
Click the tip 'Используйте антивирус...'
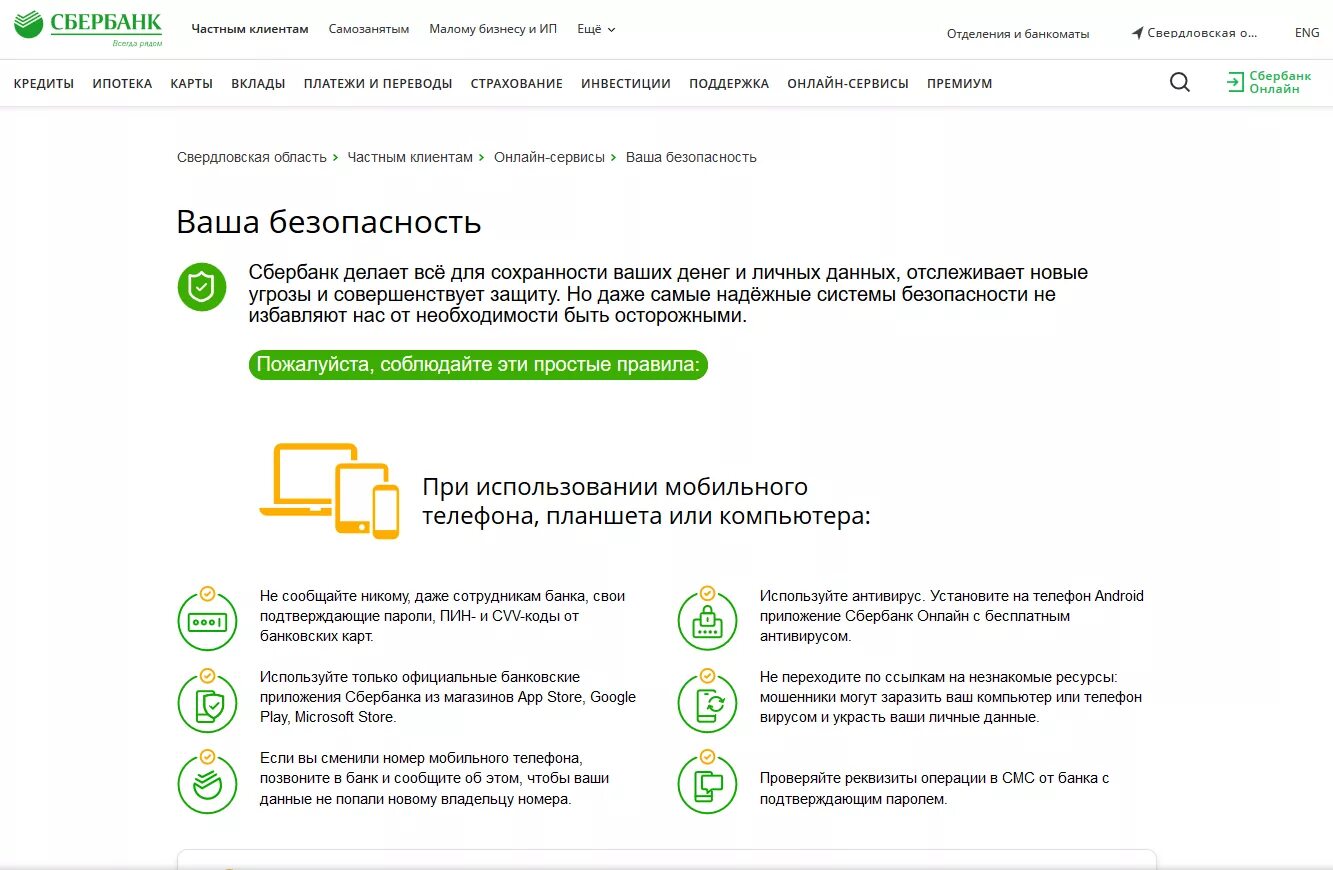[951, 616]
